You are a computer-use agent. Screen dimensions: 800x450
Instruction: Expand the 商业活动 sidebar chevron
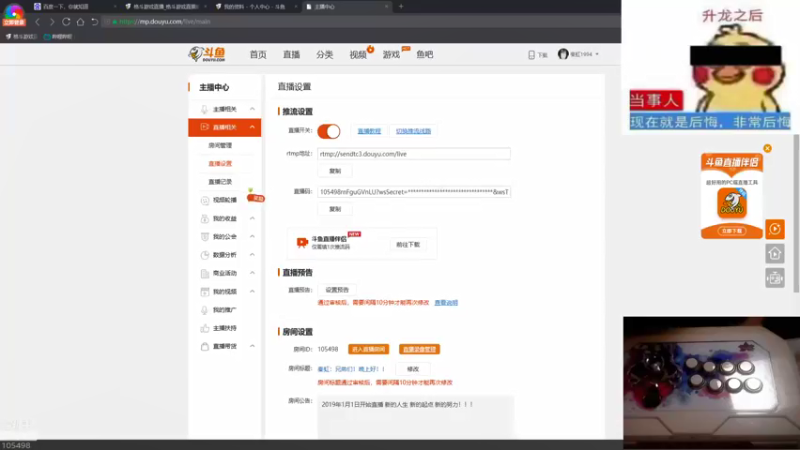tap(252, 273)
